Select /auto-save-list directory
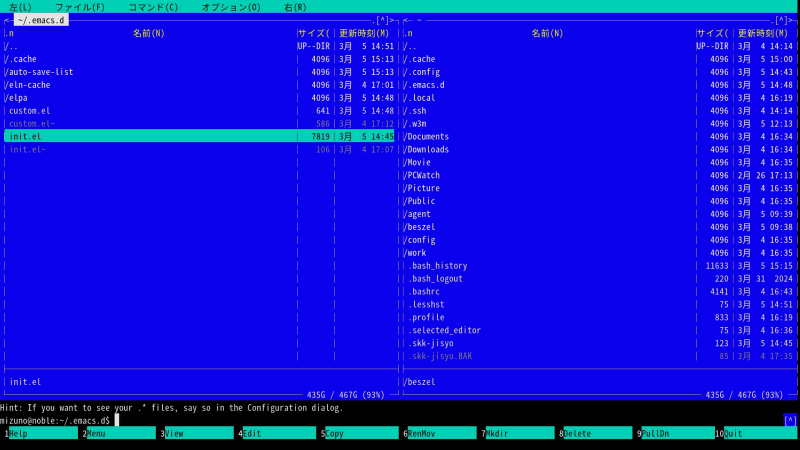 (199, 72)
